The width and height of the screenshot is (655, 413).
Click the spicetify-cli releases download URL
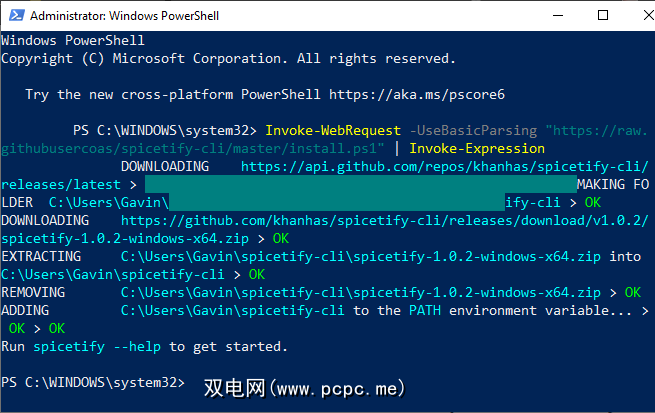pyautogui.click(x=379, y=221)
